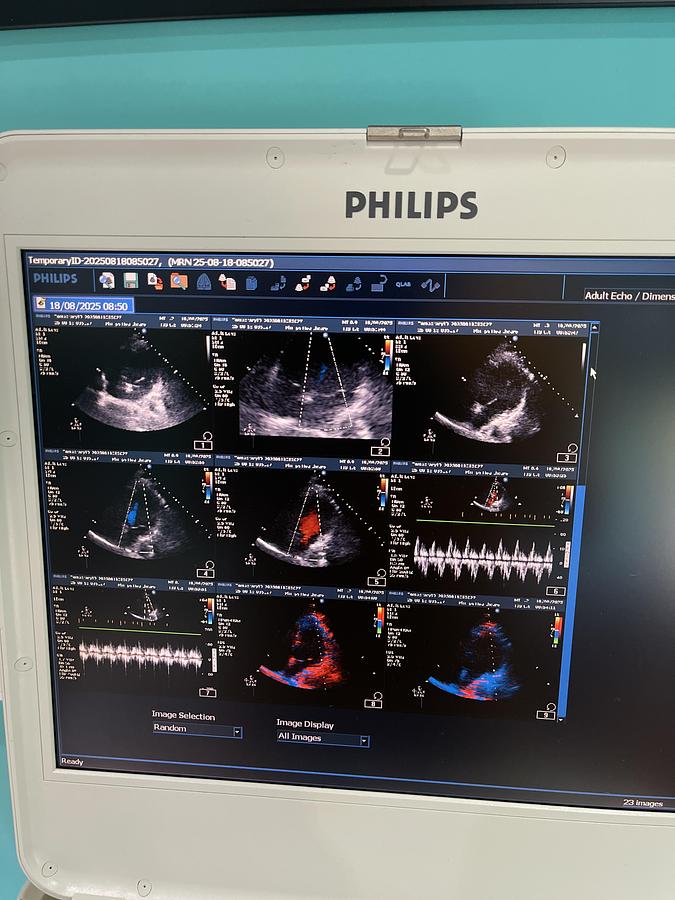The image size is (675, 900).
Task: Click the TemporaryID-20250818085027 title text
Action: 94,261
